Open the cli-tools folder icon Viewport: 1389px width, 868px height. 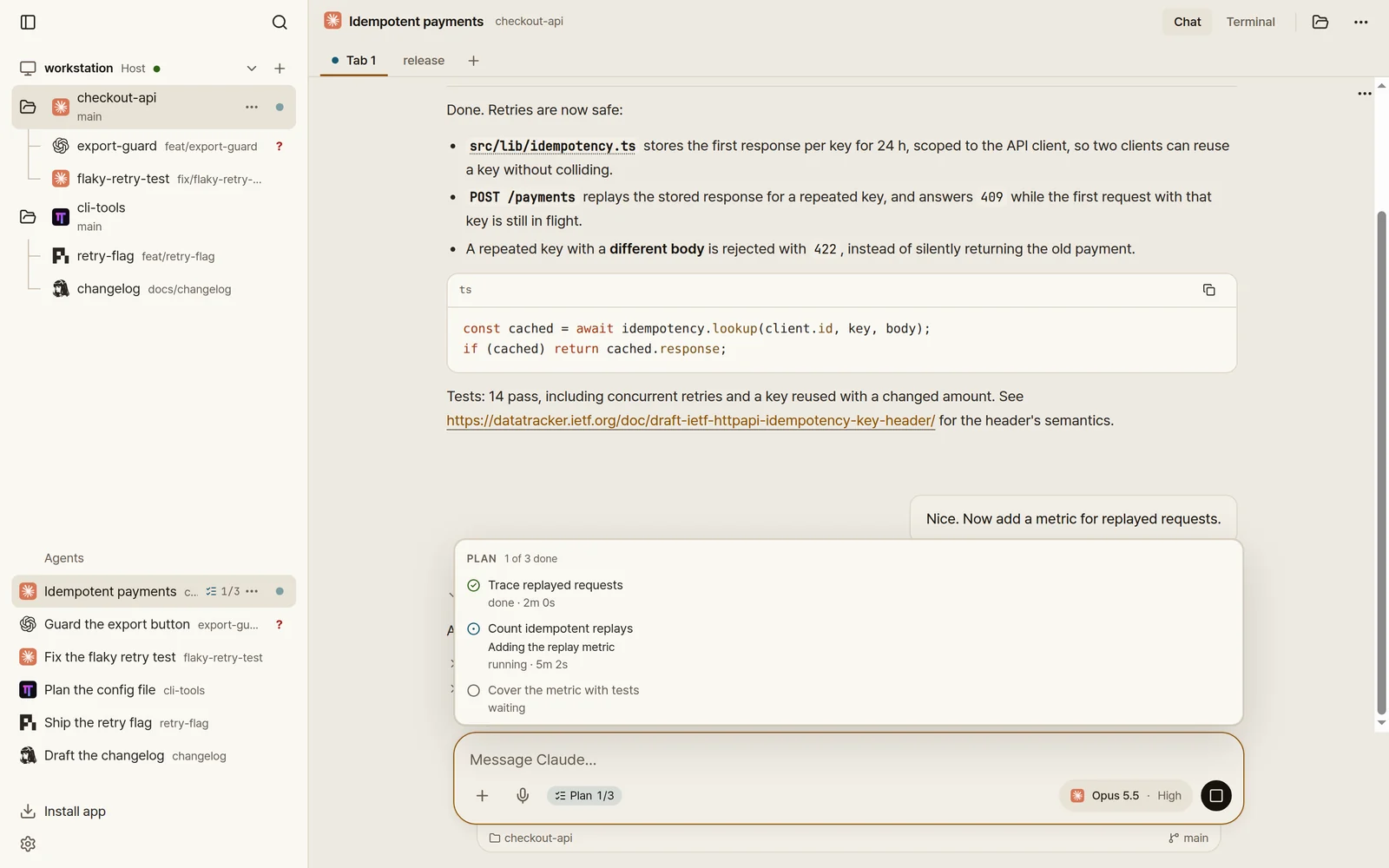28,217
